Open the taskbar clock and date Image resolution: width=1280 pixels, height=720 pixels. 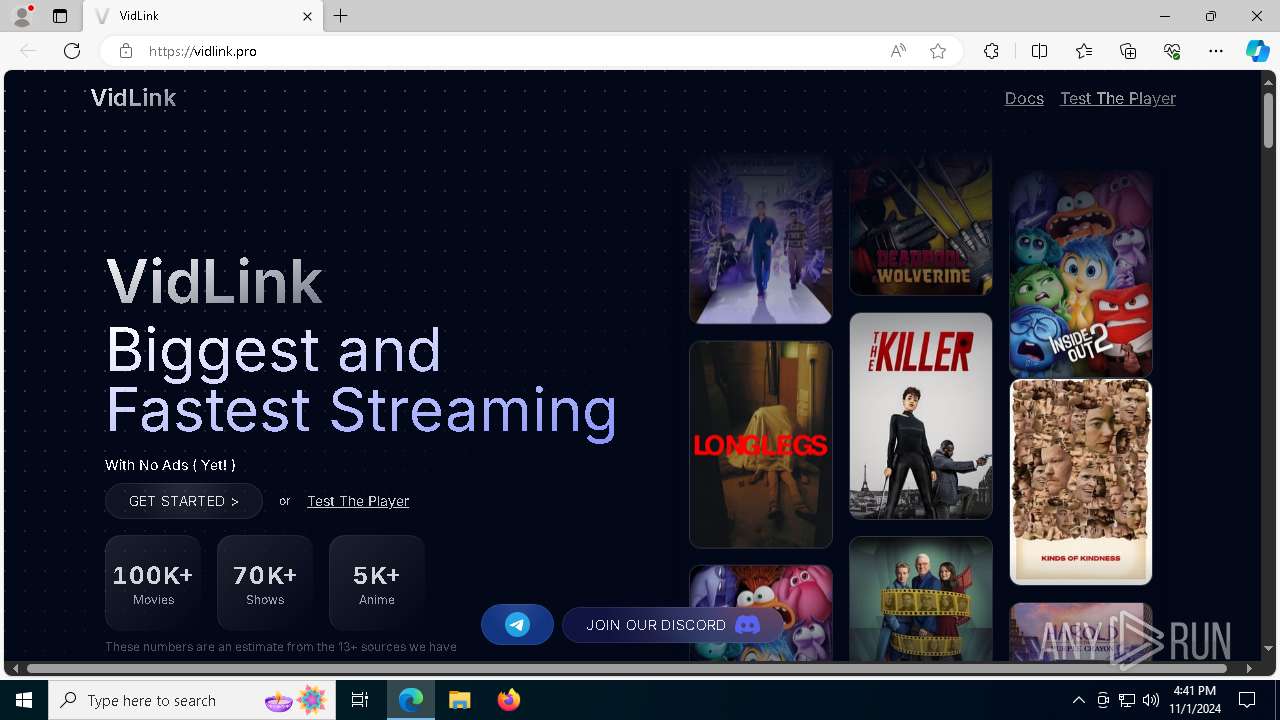(x=1194, y=700)
